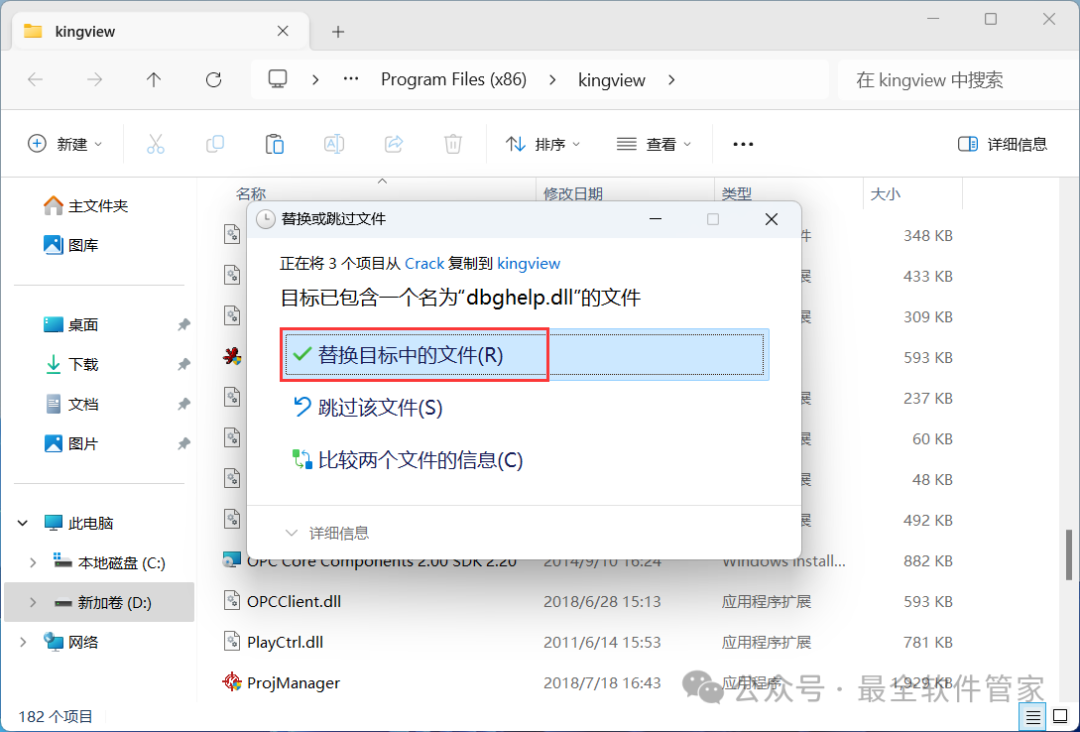Viewport: 1080px width, 732px height.
Task: Open 图片 in sidebar
Action: click(71, 443)
